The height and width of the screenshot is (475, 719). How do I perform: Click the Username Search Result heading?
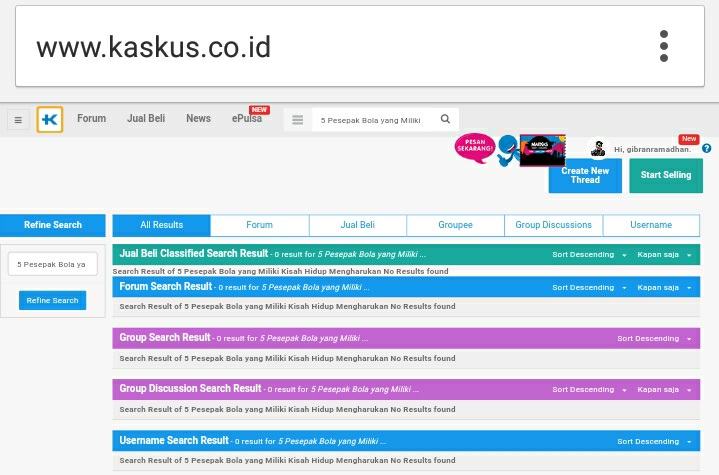tap(174, 441)
